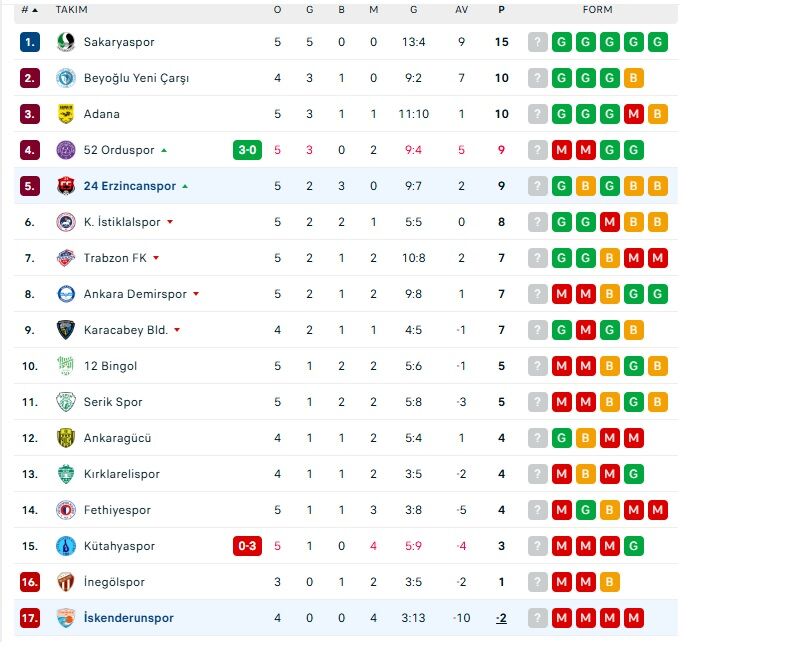Viewport: 800px width, 670px height.
Task: Click the Adana yellow team badge
Action: point(66,114)
